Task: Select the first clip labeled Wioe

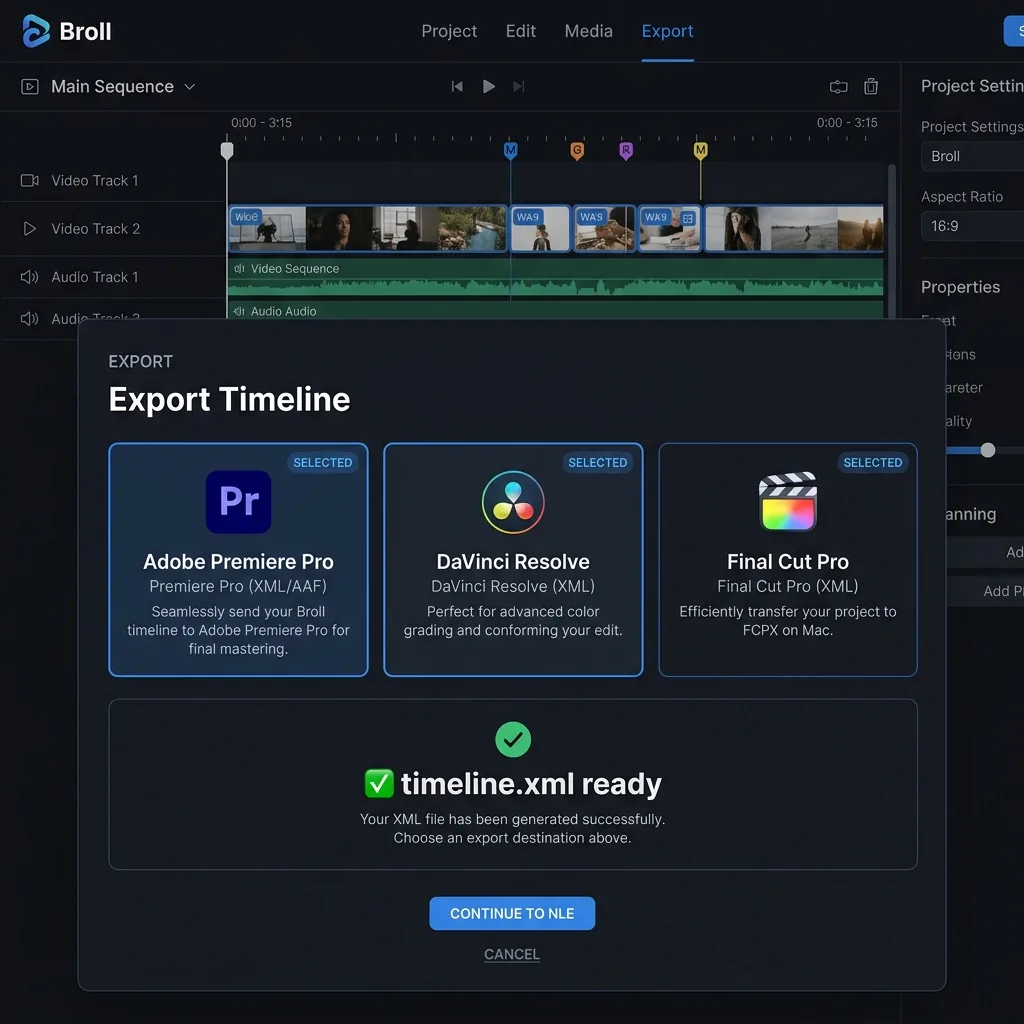Action: [x=368, y=228]
